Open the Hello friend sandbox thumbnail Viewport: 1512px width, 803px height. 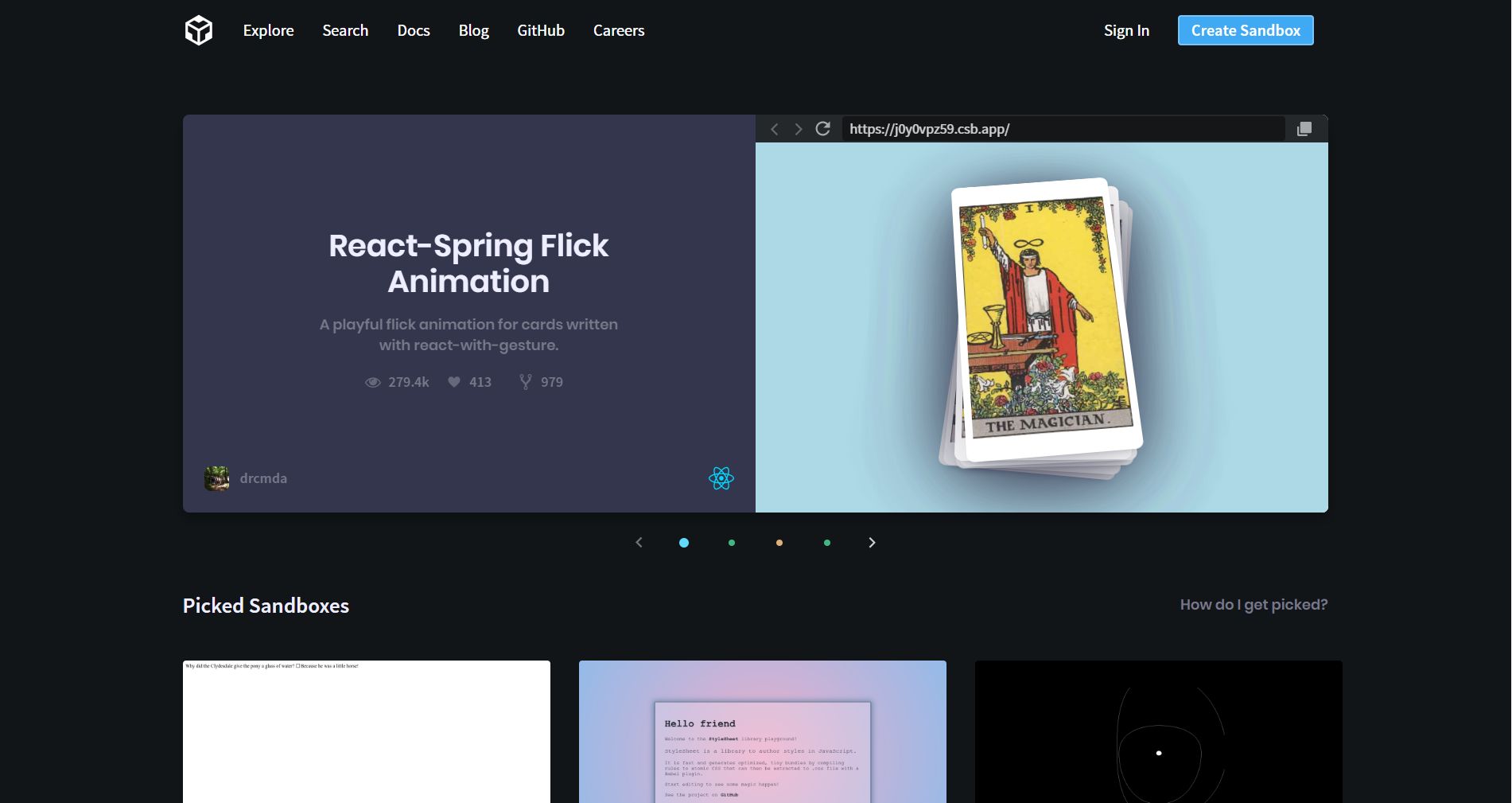tap(763, 732)
